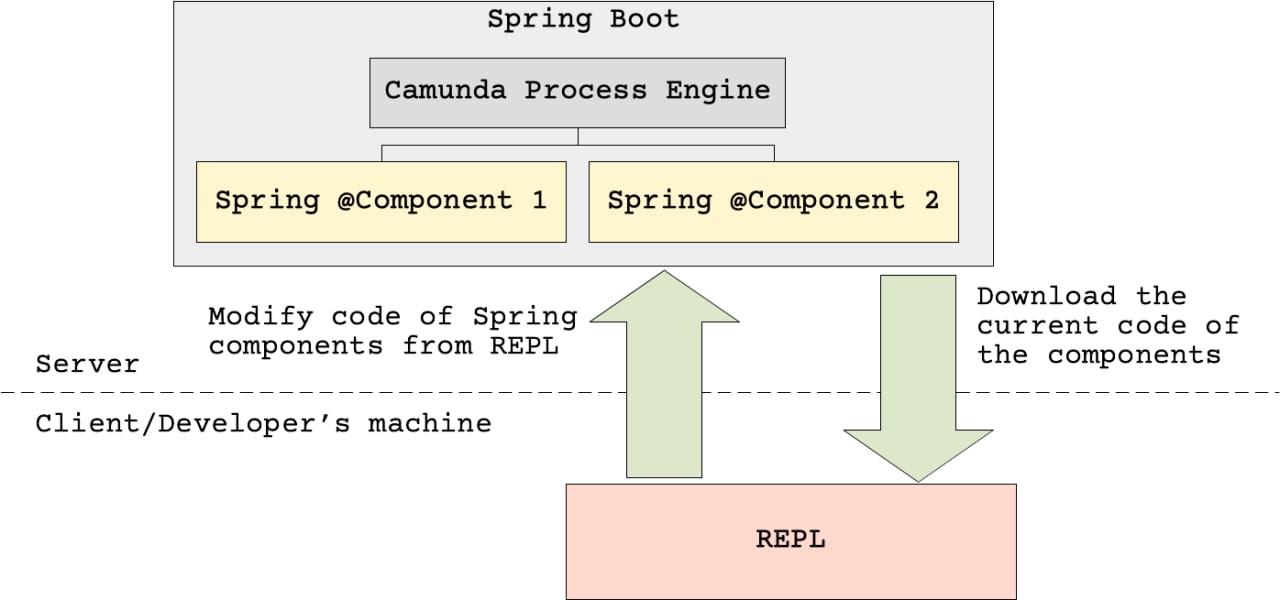Select the green downward arrow shape

918,379
